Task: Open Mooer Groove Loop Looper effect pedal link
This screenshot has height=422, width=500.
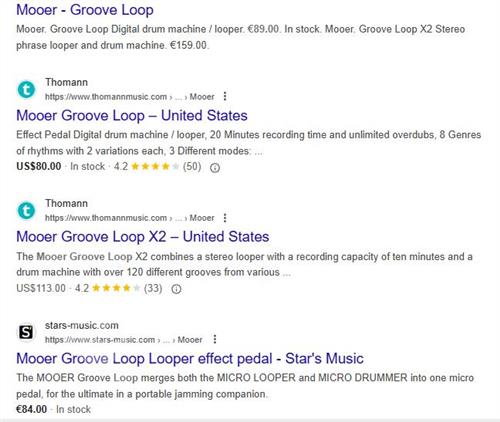Action: [190, 359]
